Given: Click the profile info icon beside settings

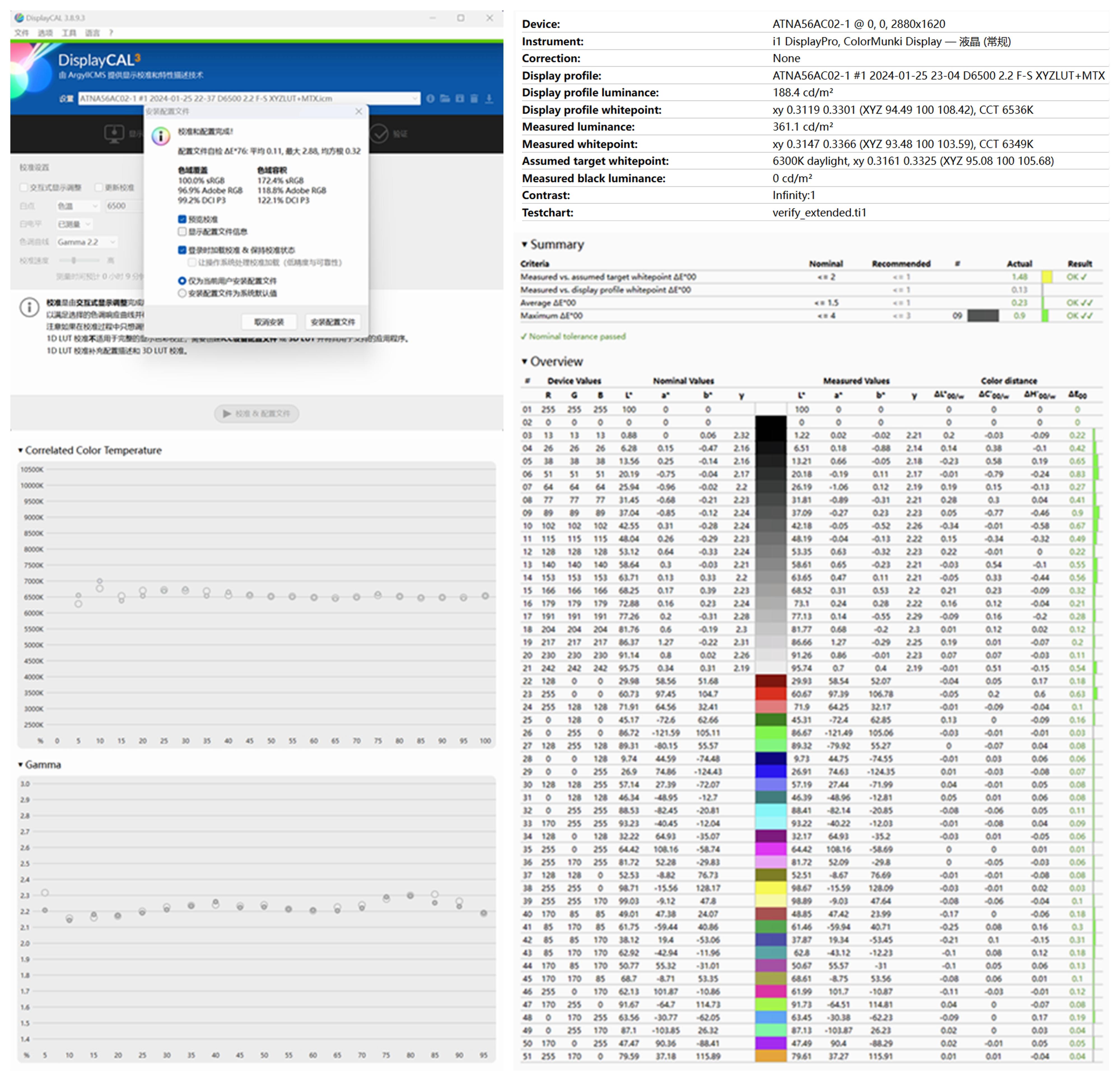Looking at the screenshot, I should [x=430, y=98].
